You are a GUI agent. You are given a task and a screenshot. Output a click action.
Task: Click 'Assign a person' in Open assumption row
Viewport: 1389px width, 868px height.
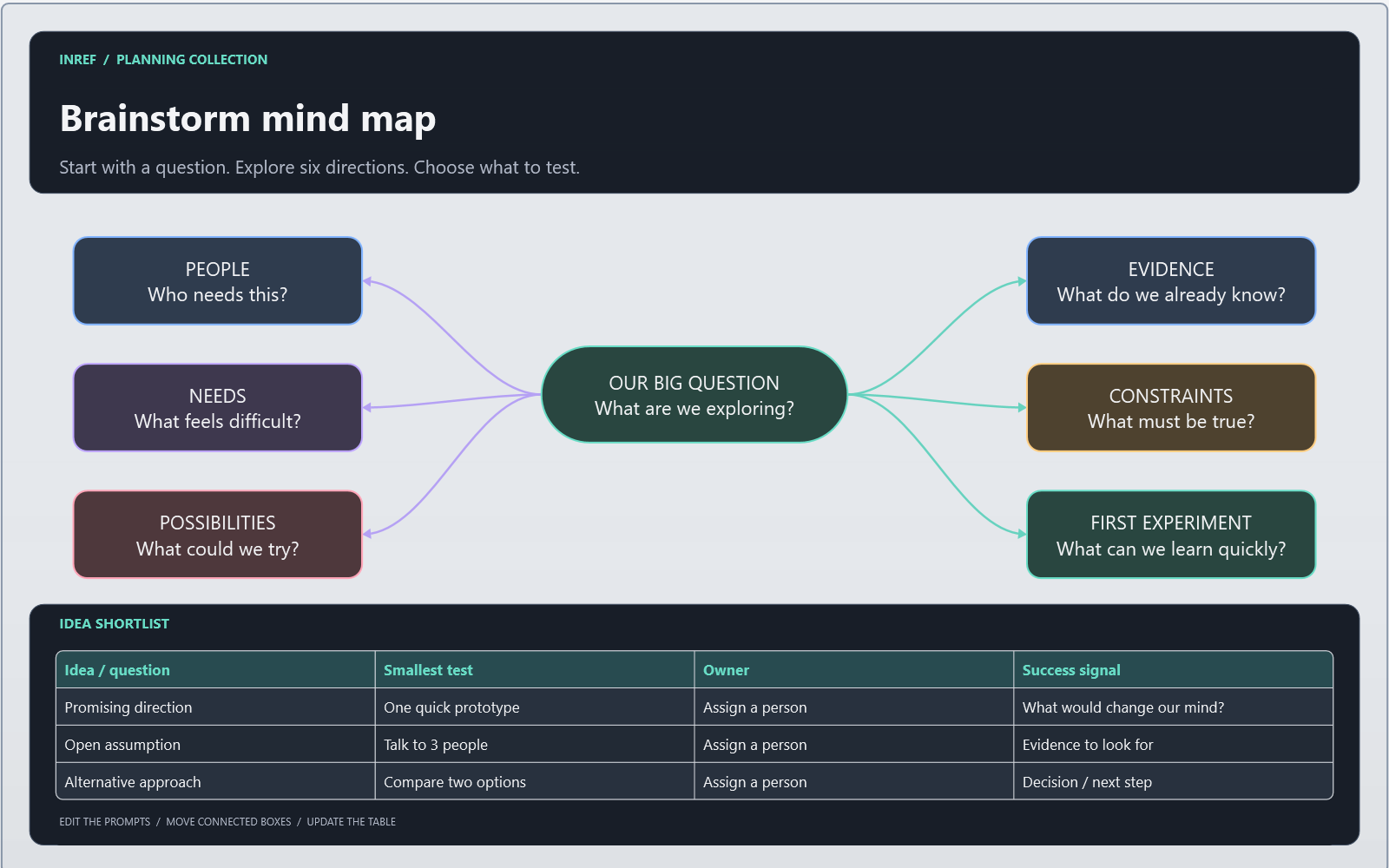[854, 745]
